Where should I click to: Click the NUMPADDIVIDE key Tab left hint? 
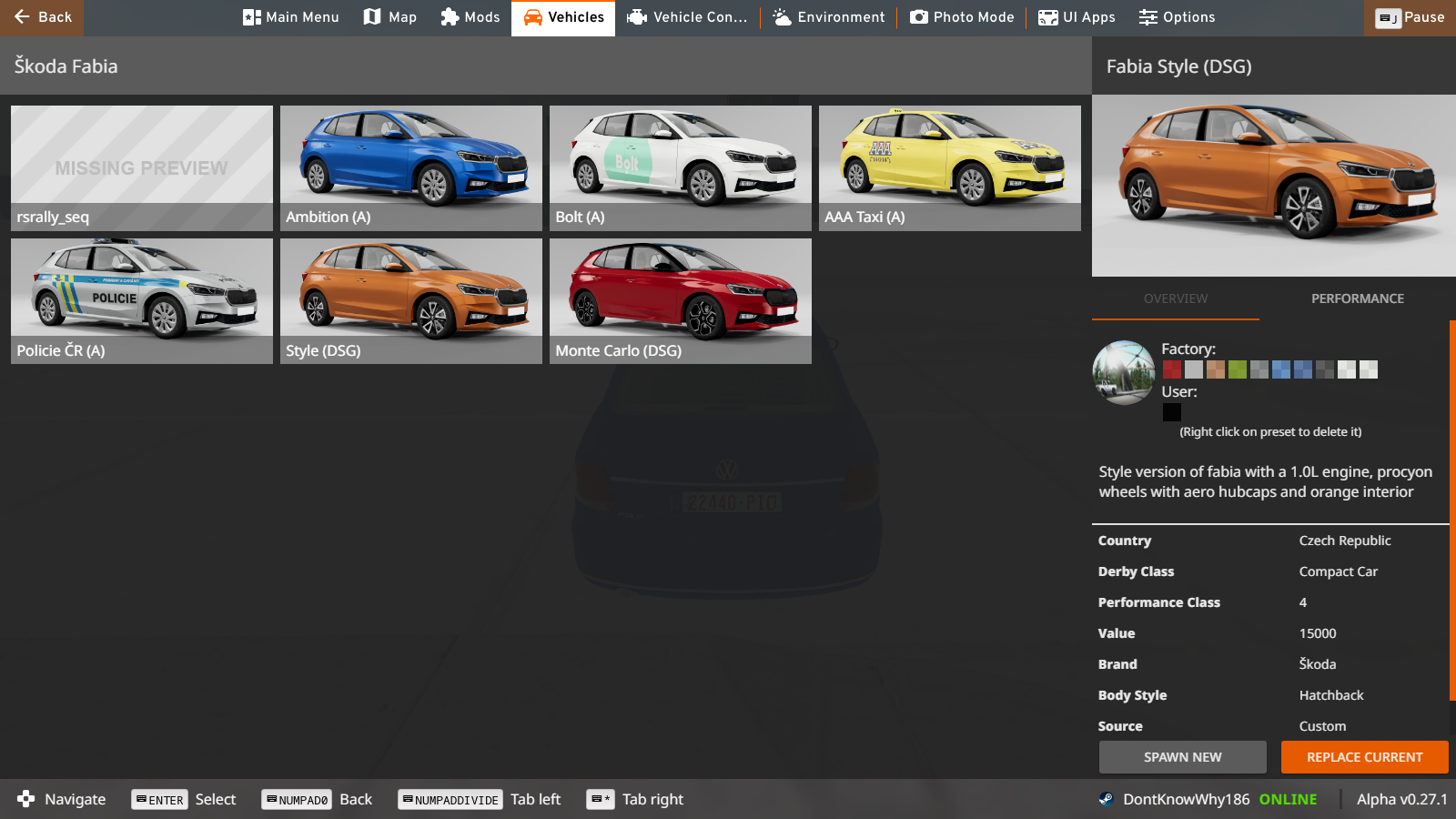click(x=450, y=800)
